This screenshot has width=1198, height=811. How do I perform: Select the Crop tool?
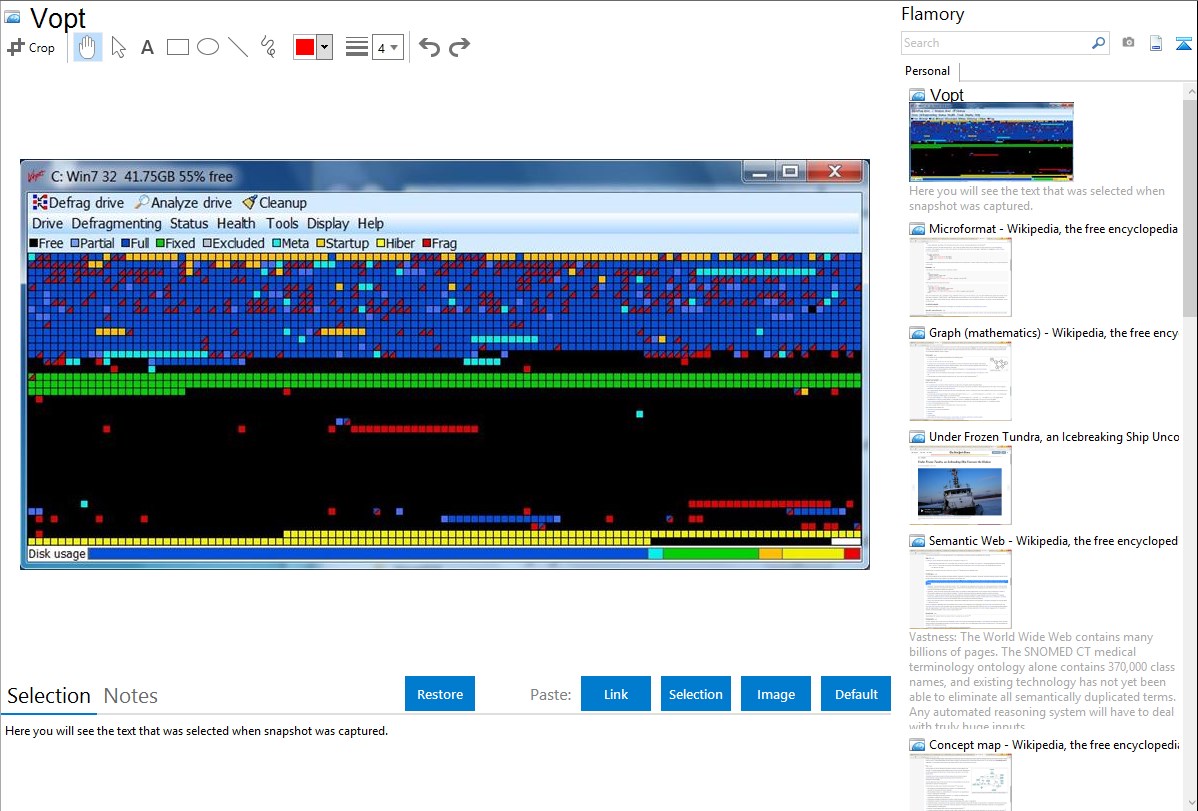[x=31, y=47]
